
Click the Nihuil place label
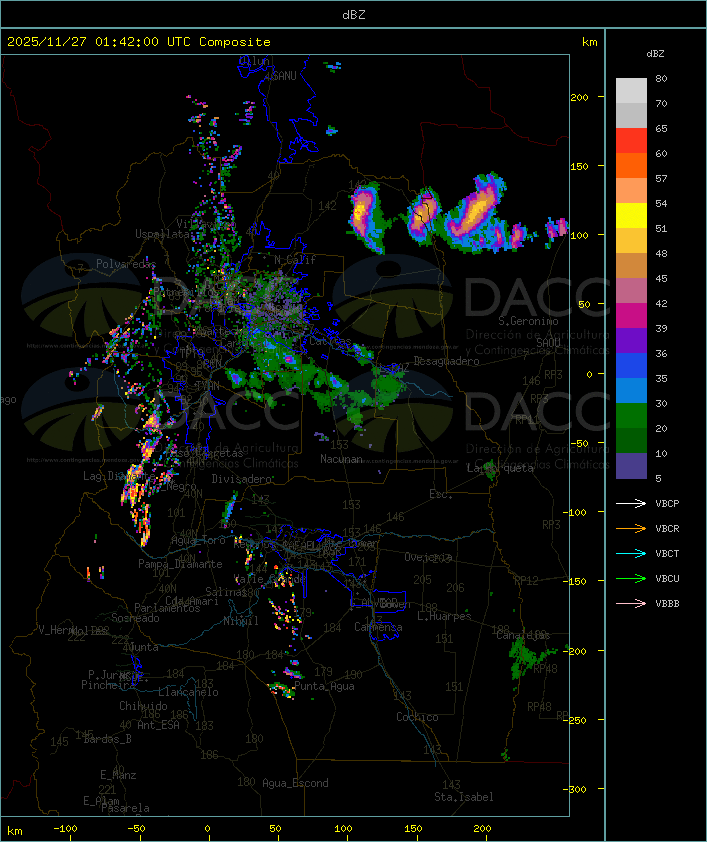click(241, 621)
